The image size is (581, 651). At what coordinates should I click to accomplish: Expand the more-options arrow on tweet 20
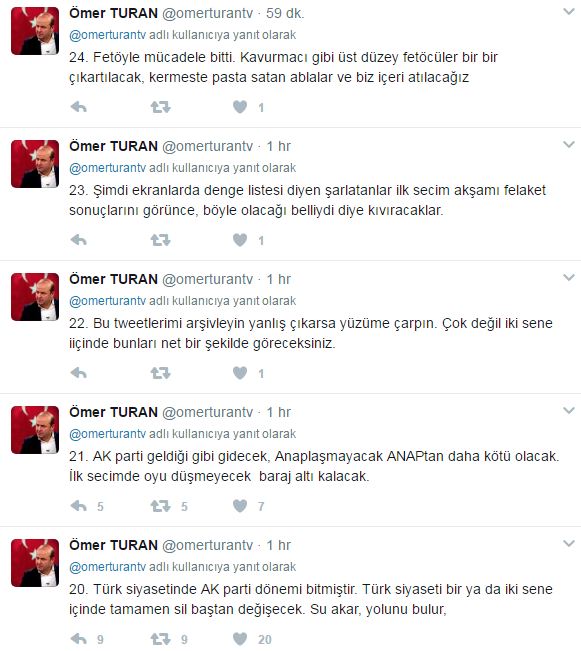[569, 543]
